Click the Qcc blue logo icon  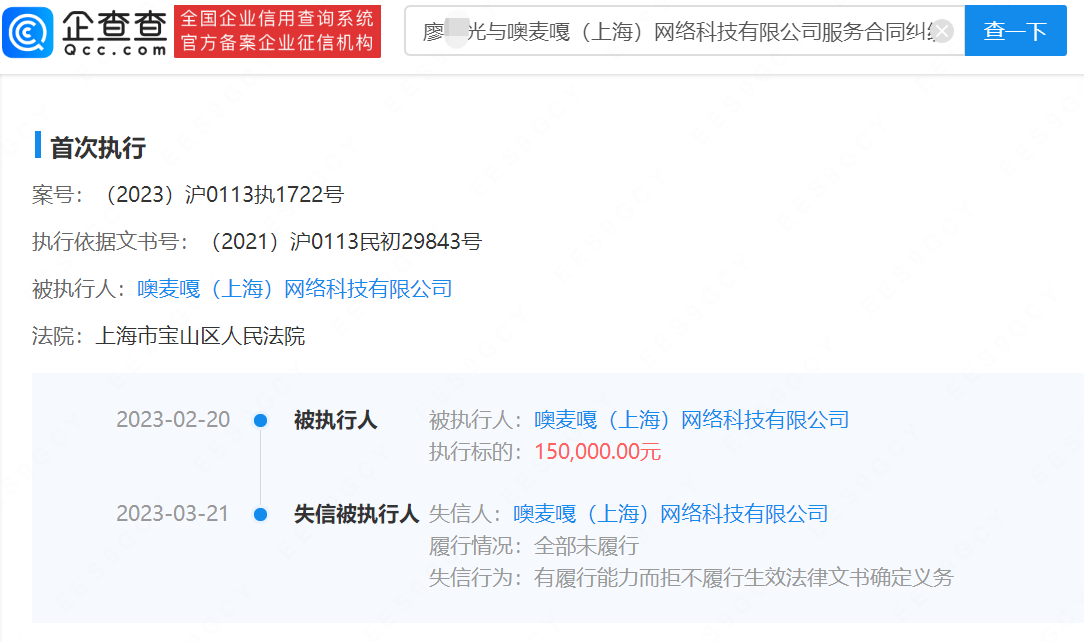28,31
